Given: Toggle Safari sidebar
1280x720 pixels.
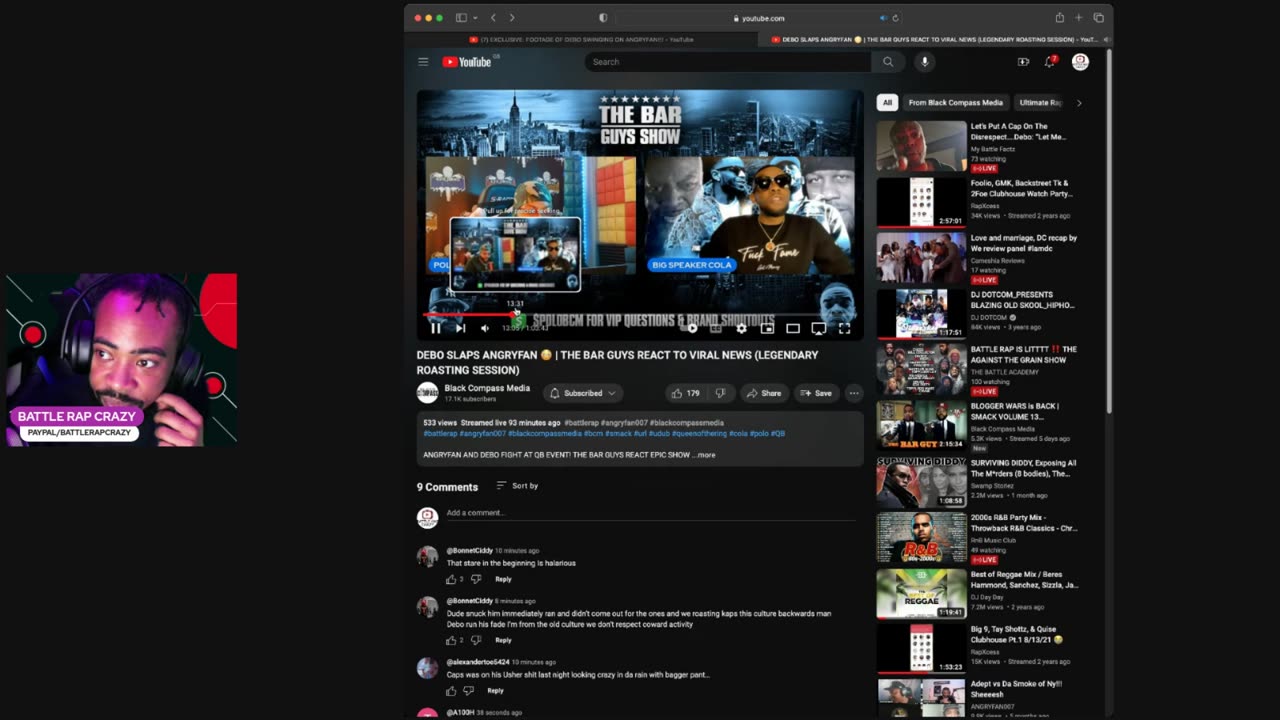Looking at the screenshot, I should click(461, 18).
